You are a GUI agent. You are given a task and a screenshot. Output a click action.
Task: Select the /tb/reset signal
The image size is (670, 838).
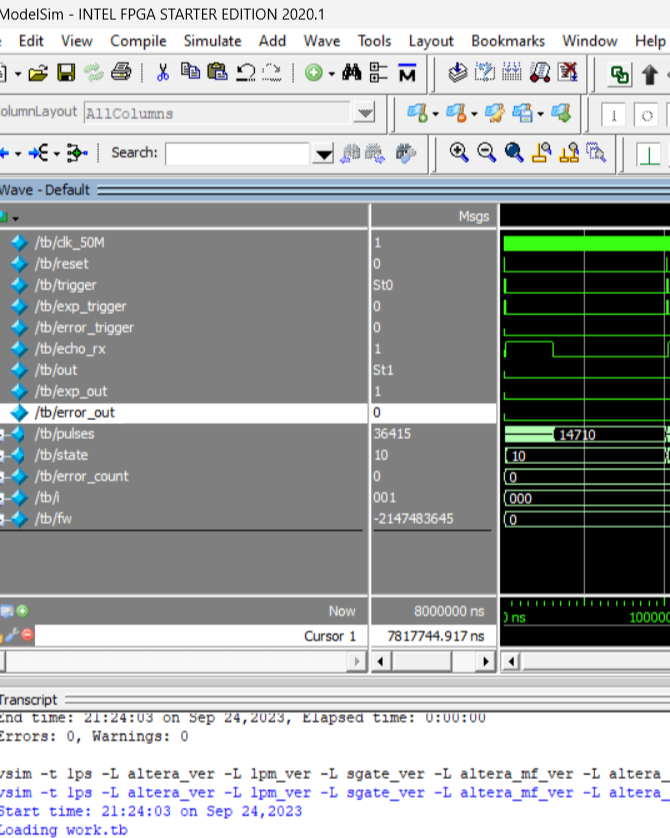pyautogui.click(x=61, y=264)
